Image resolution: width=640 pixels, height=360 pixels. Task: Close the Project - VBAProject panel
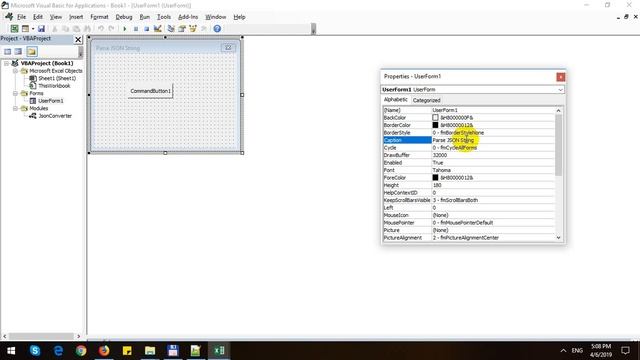(x=78, y=40)
